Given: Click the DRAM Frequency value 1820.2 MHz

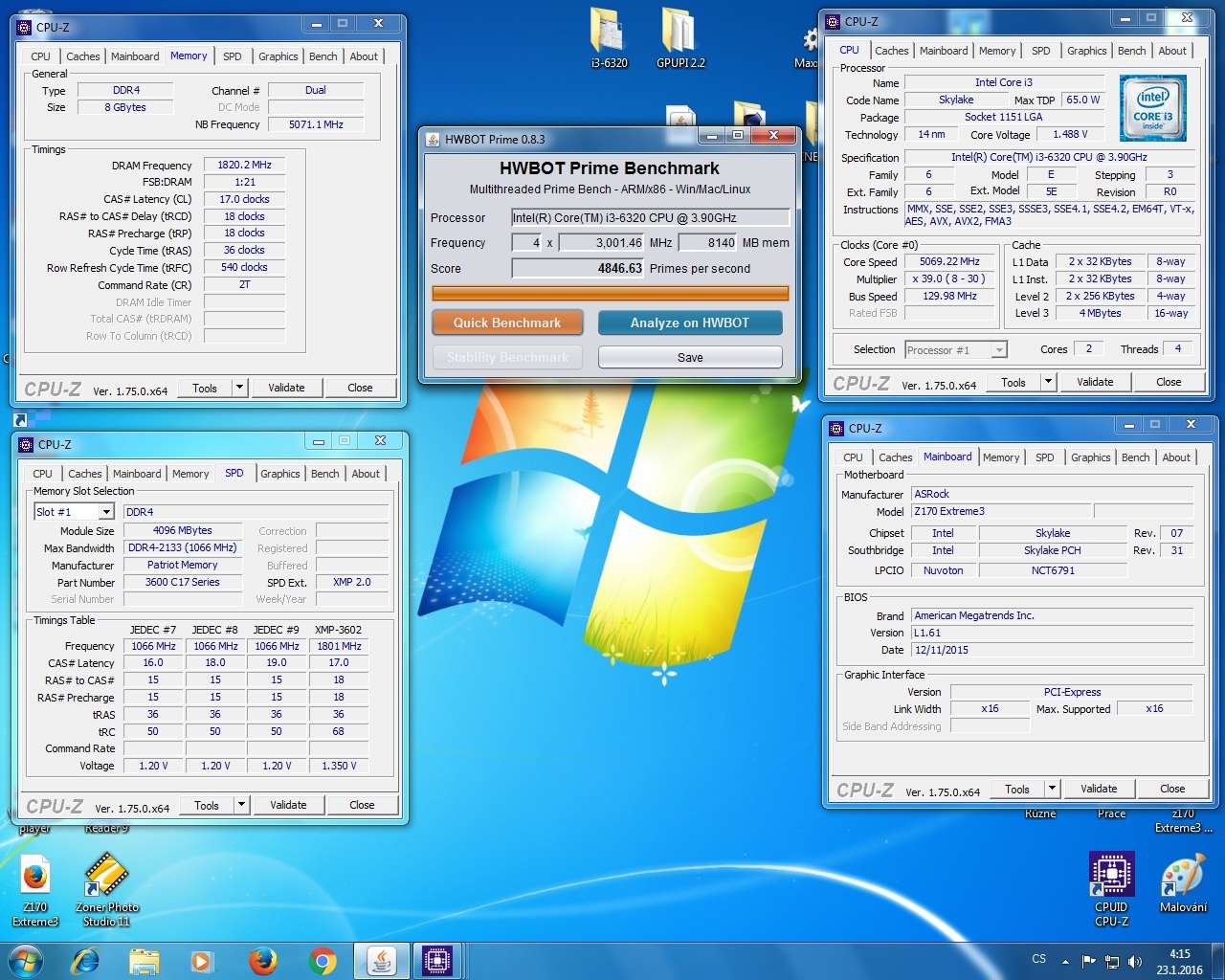Looking at the screenshot, I should (x=244, y=165).
